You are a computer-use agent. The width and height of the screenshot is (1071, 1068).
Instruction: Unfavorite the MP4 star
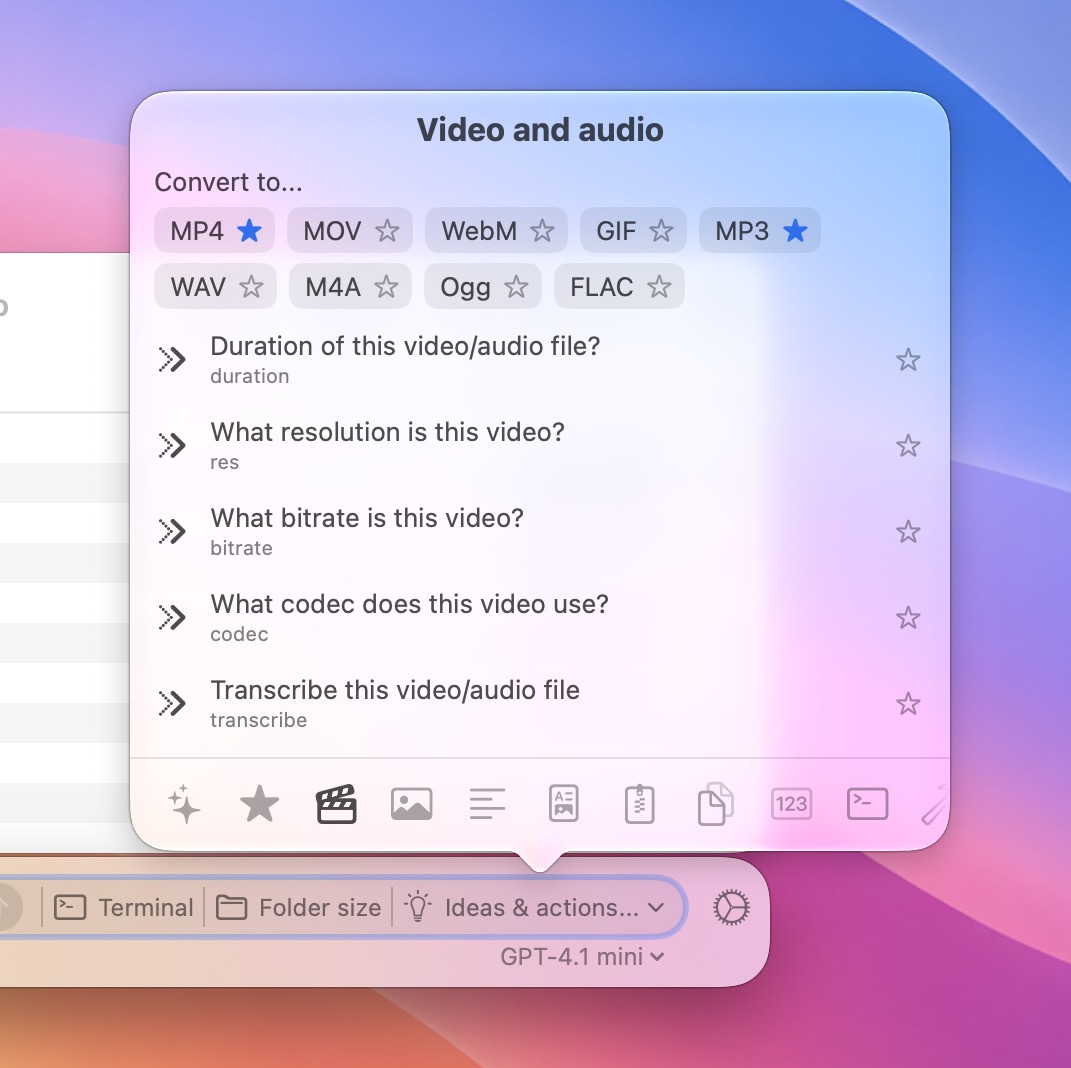click(249, 231)
